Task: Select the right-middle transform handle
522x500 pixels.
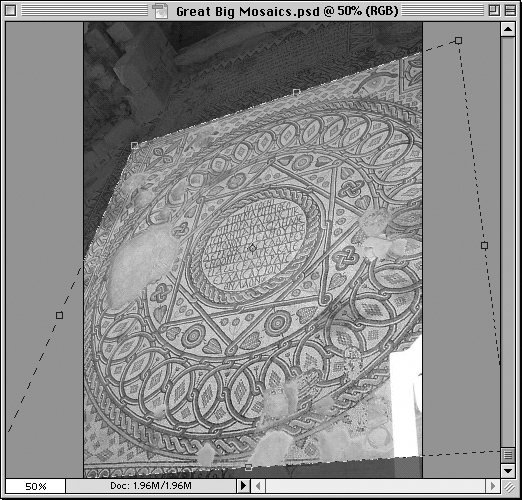Action: [x=484, y=246]
